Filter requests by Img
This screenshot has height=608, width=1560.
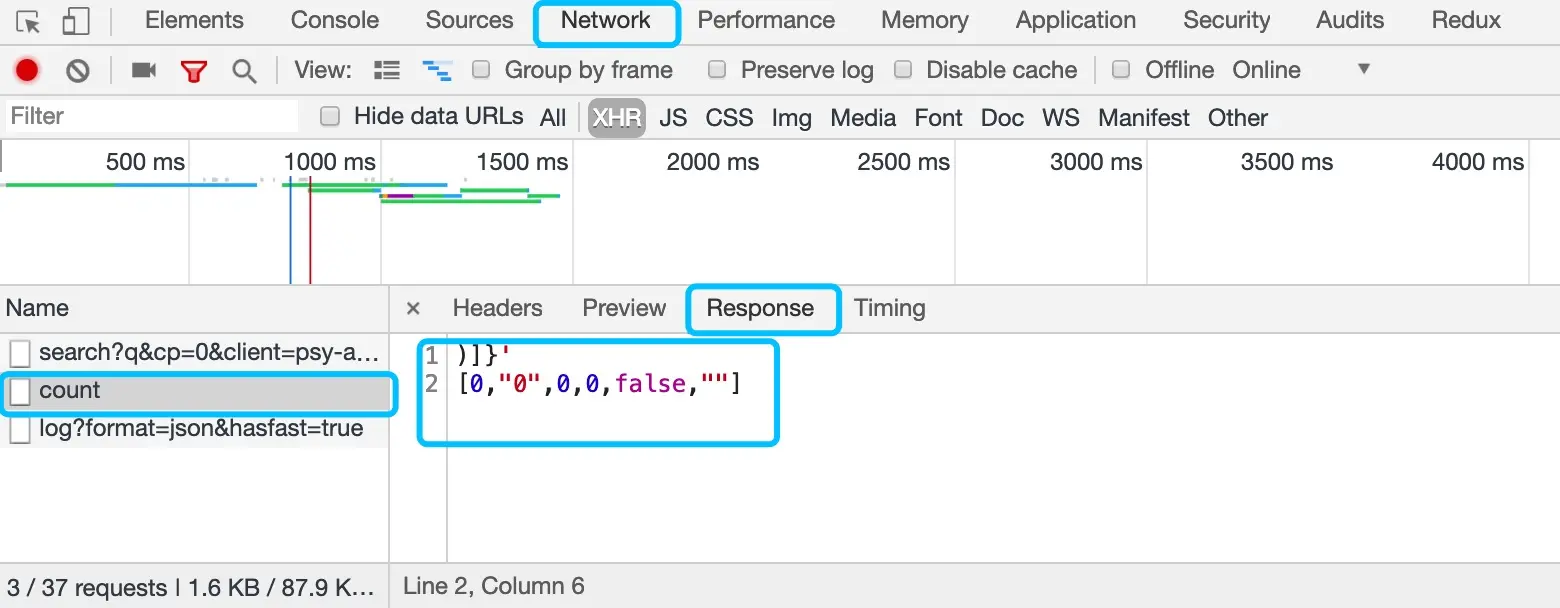click(x=791, y=118)
